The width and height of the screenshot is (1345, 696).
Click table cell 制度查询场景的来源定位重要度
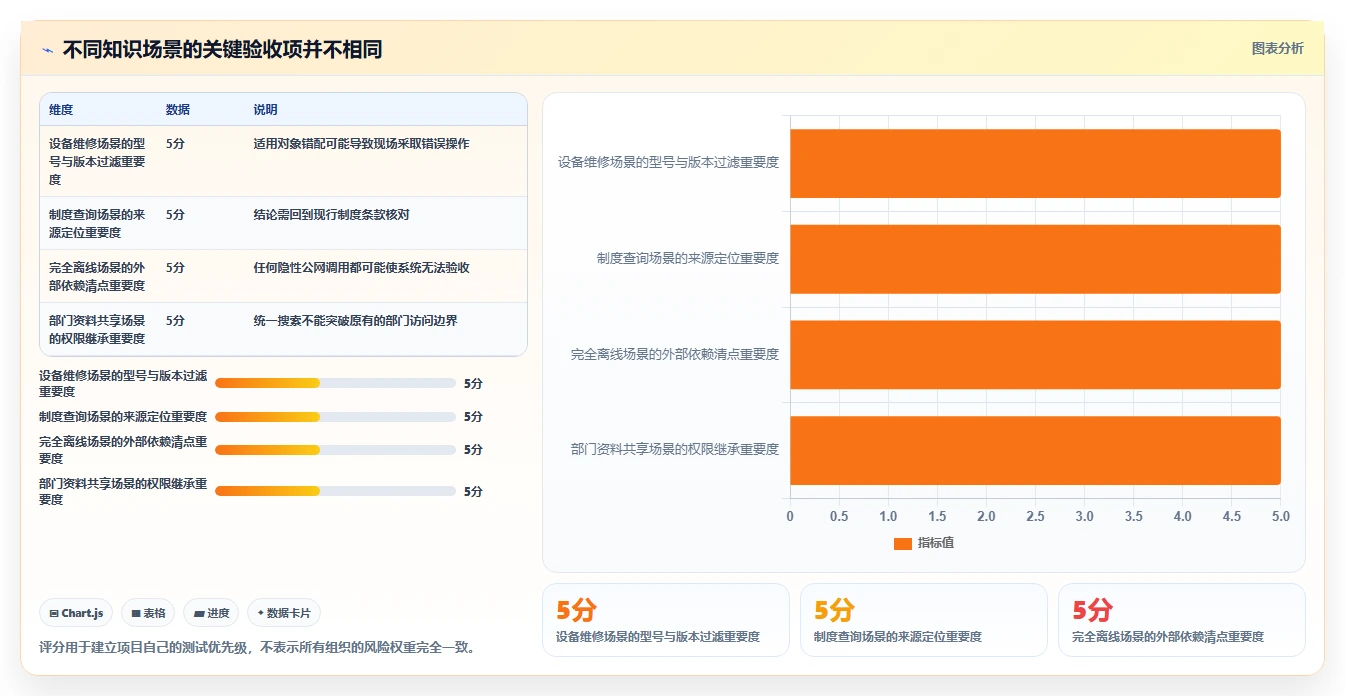[x=98, y=224]
